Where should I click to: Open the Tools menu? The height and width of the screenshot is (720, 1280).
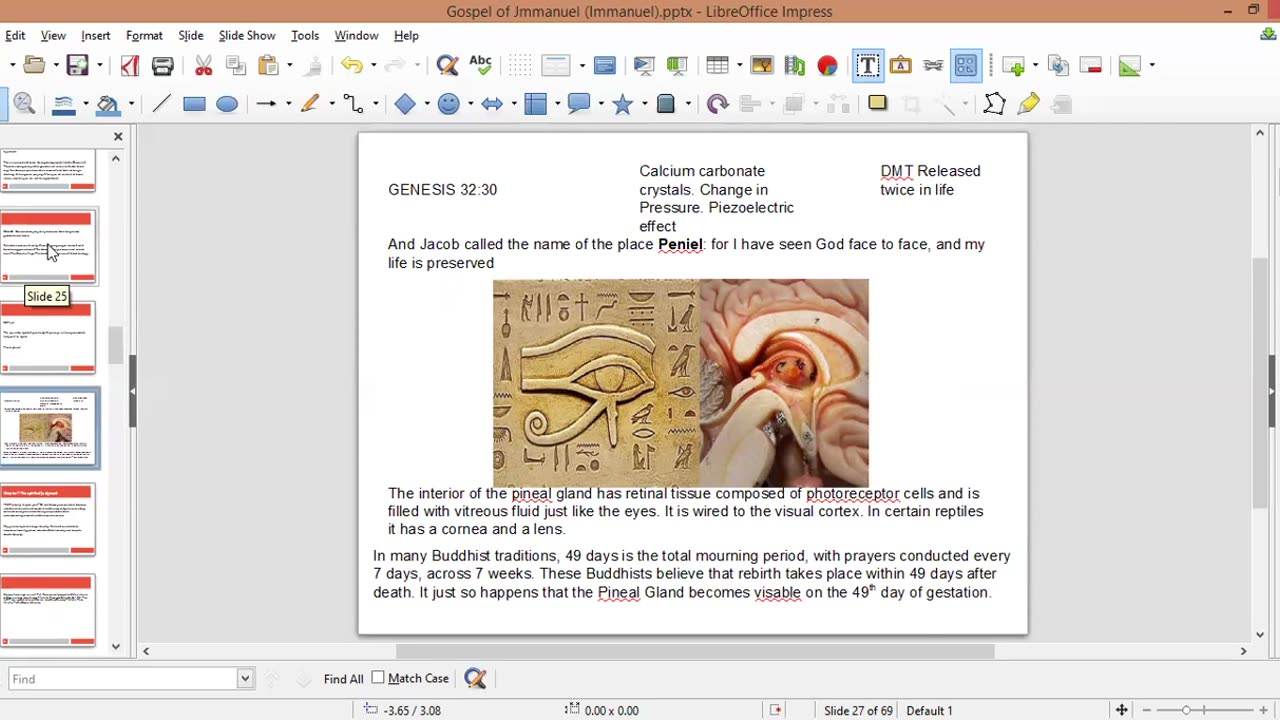tap(305, 35)
